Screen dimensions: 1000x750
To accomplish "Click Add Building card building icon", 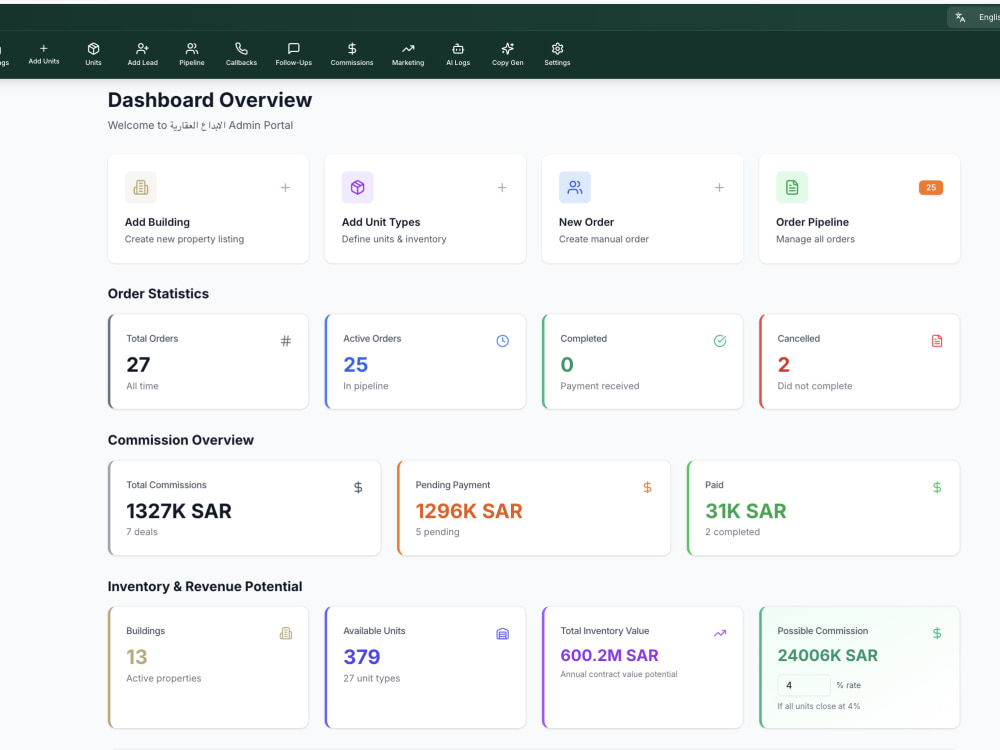I will tap(141, 188).
